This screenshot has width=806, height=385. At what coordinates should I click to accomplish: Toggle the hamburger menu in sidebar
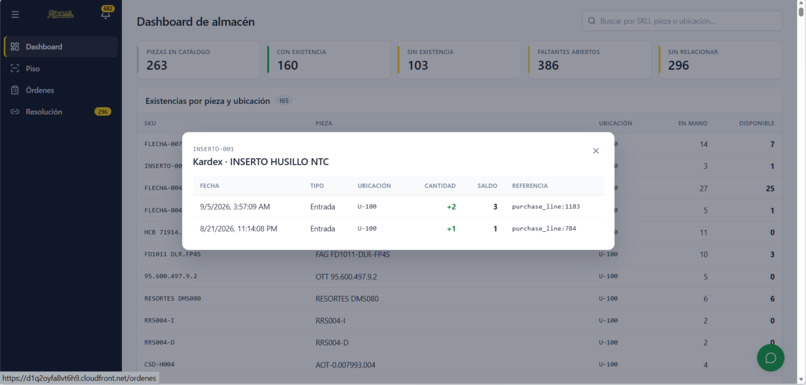point(15,14)
